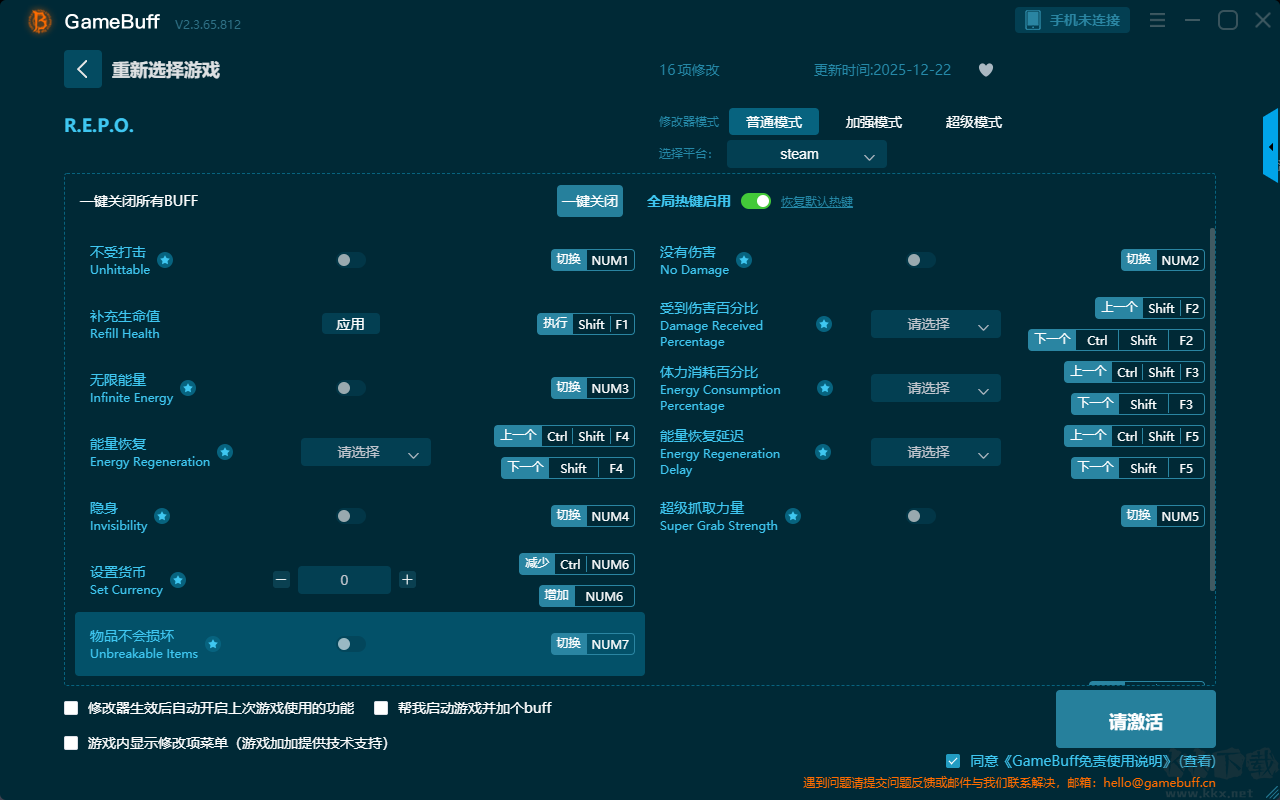Viewport: 1280px width, 800px height.
Task: Click the GameBuff logo icon
Action: point(40,21)
